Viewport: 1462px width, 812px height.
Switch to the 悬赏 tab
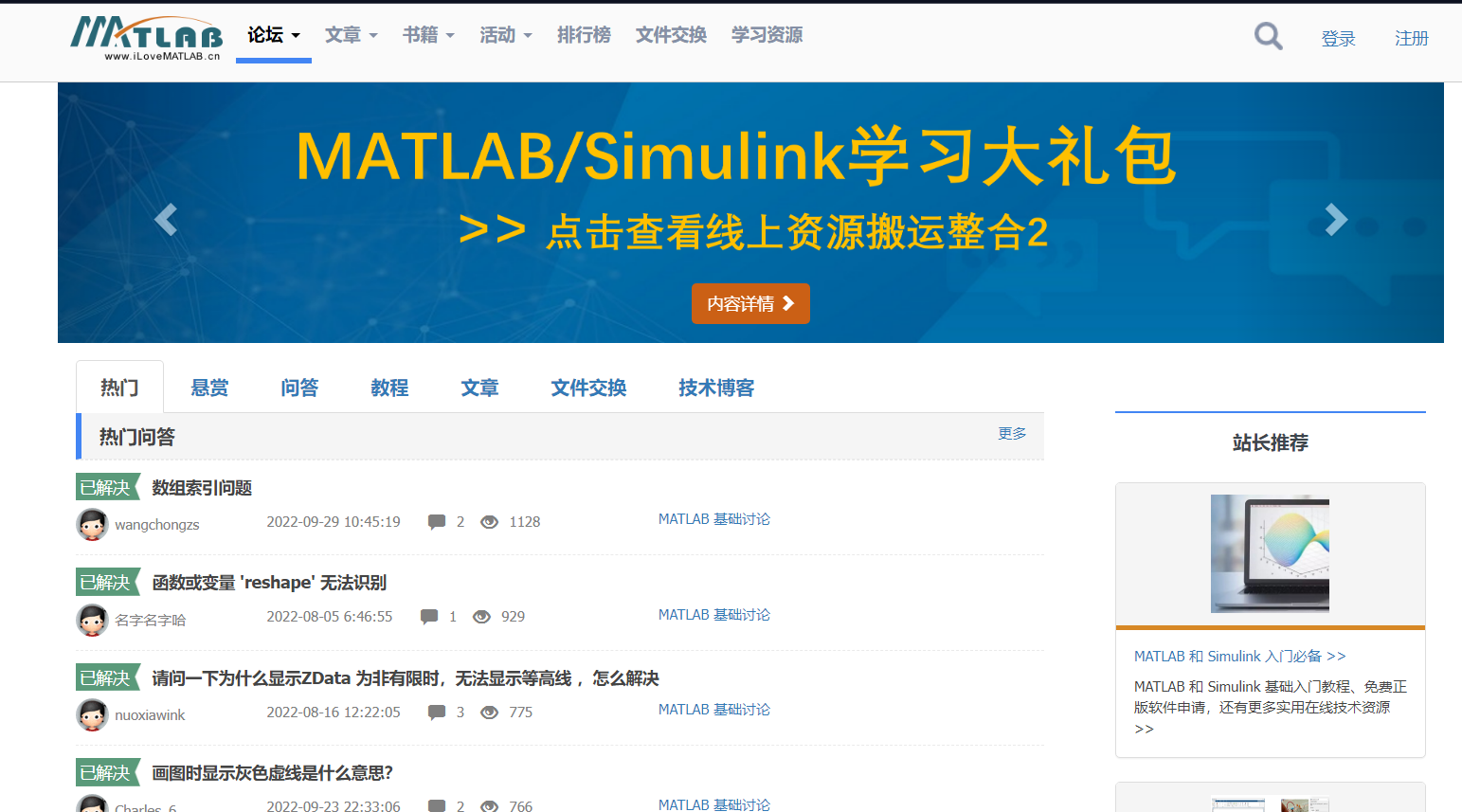[x=209, y=388]
